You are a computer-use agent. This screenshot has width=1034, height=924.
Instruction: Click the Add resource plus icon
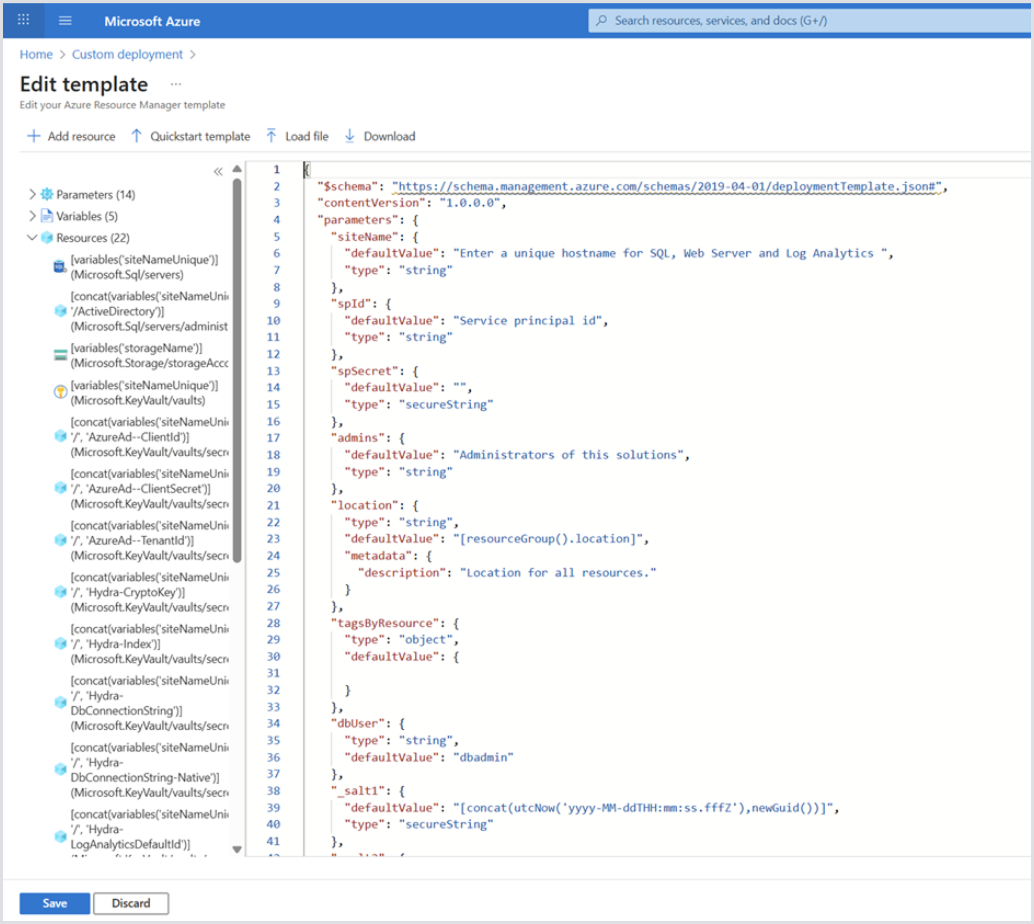34,136
